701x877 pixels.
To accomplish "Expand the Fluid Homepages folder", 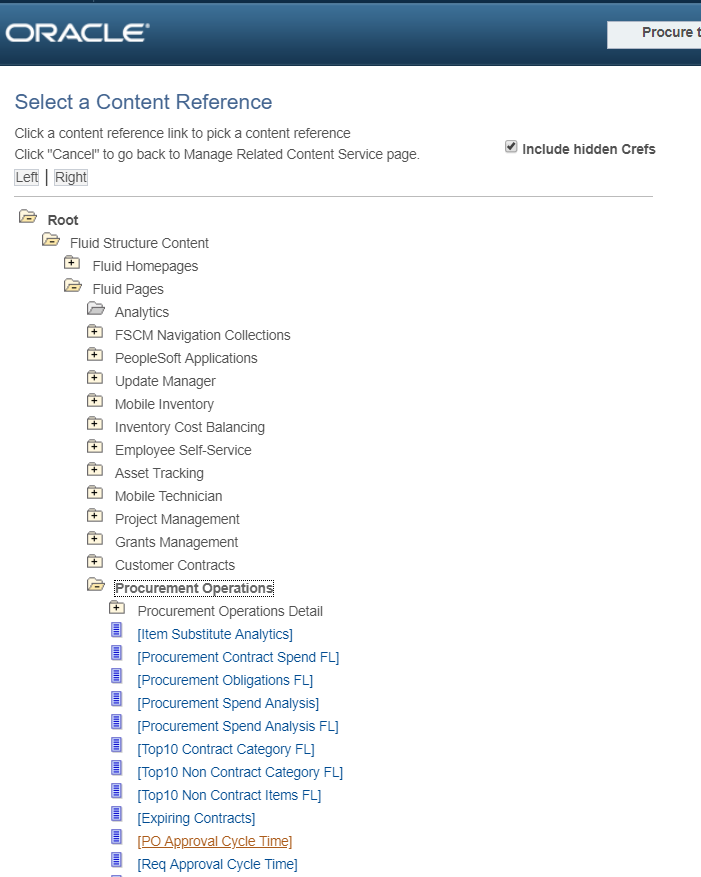I will click(72, 262).
